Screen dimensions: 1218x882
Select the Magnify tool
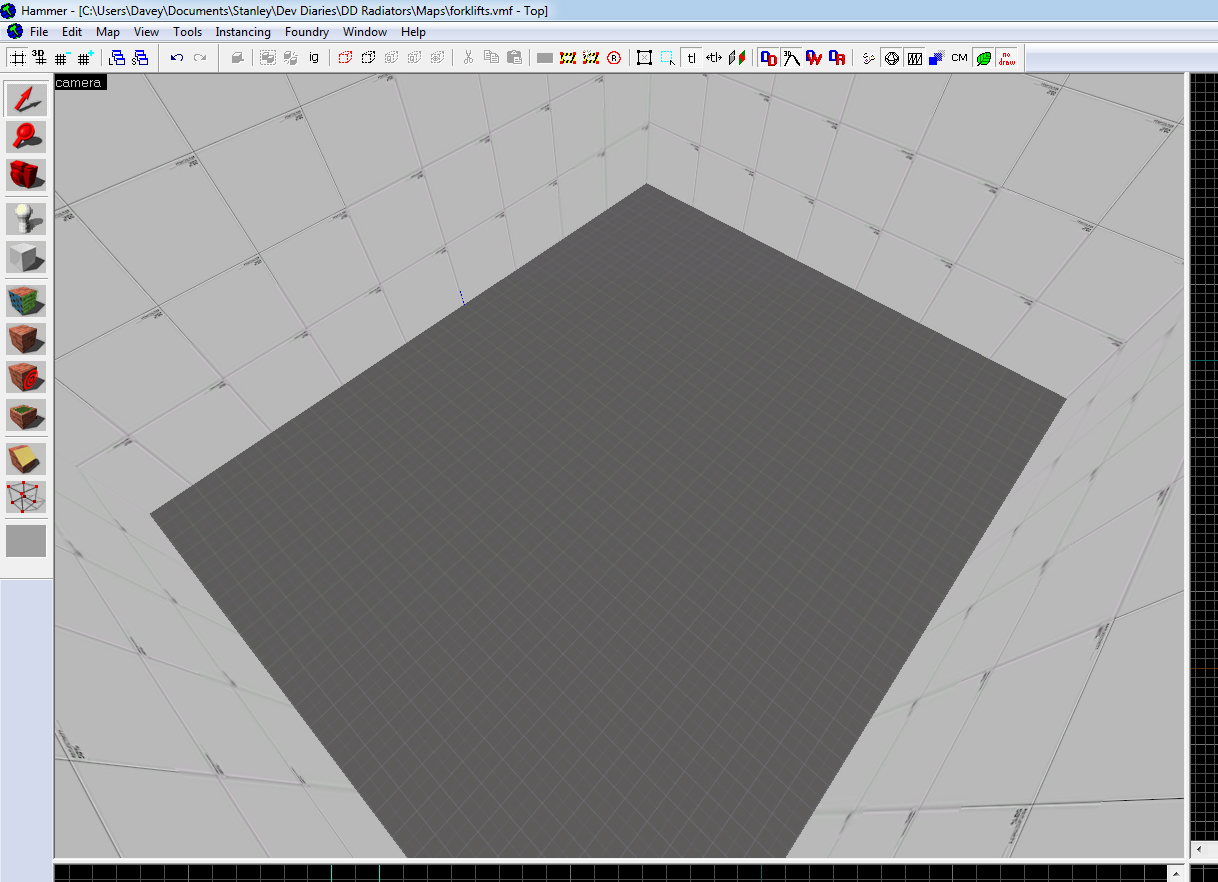point(26,137)
